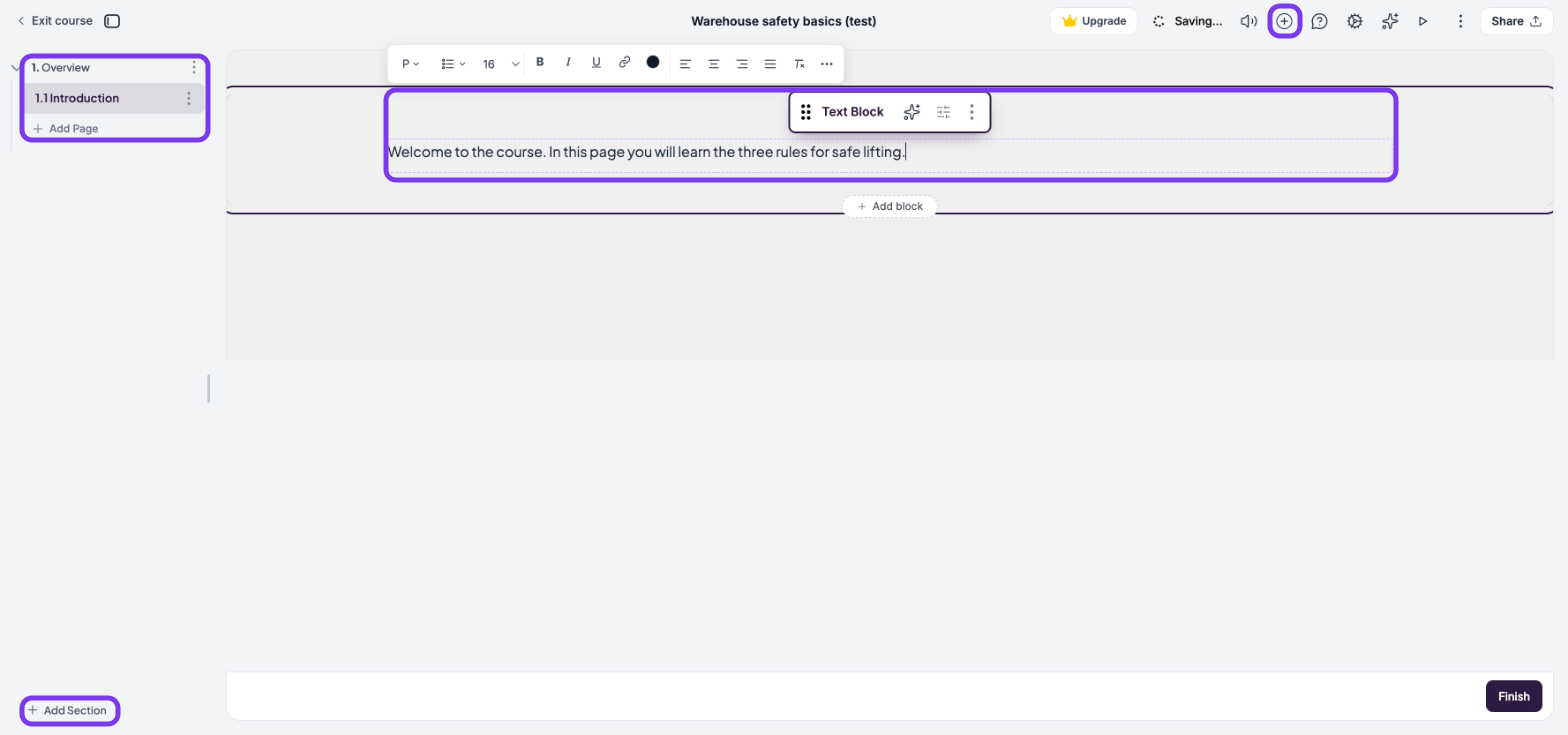This screenshot has height=735, width=1568.
Task: Insert a link with the link icon
Action: pos(624,62)
